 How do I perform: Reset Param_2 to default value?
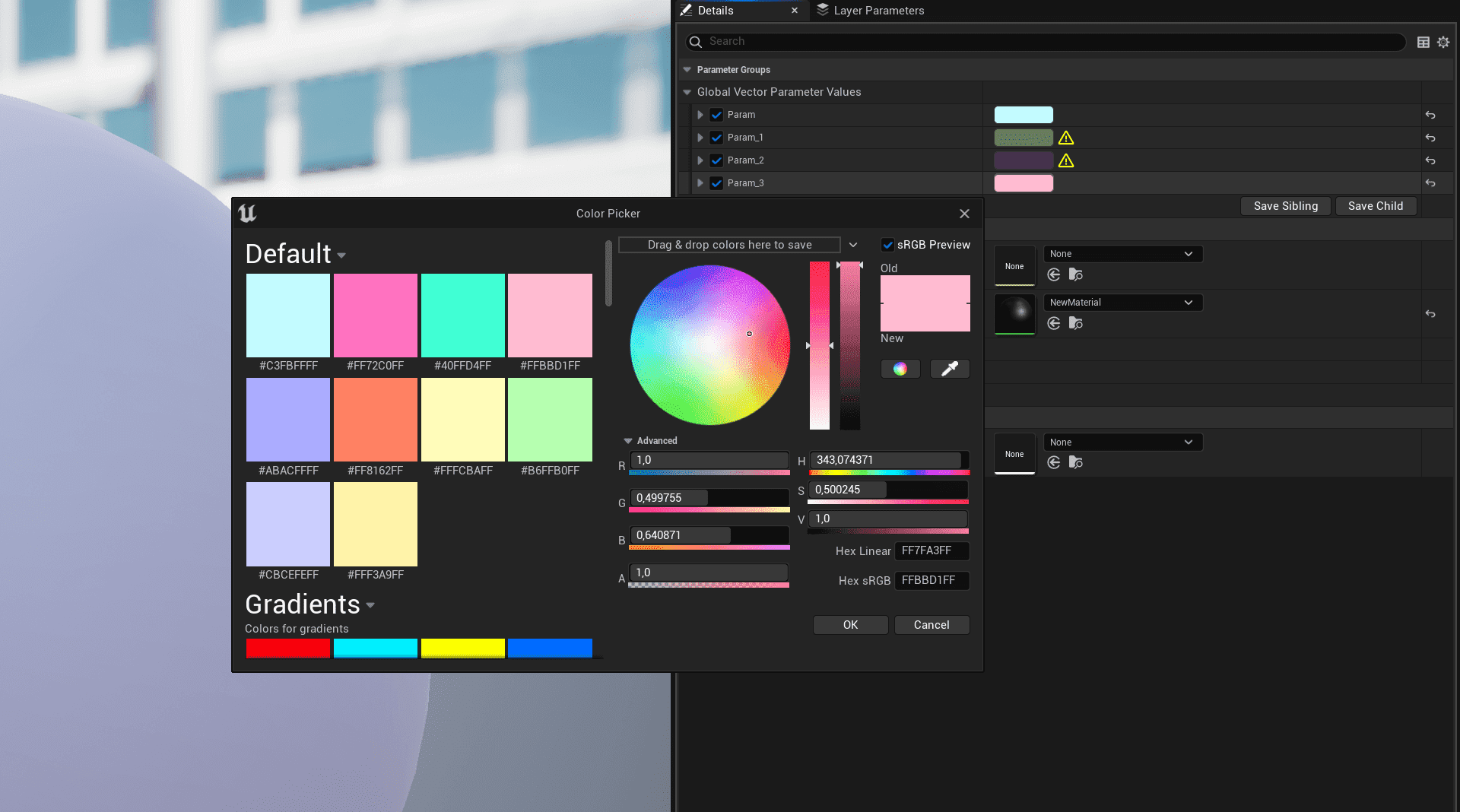(x=1430, y=160)
